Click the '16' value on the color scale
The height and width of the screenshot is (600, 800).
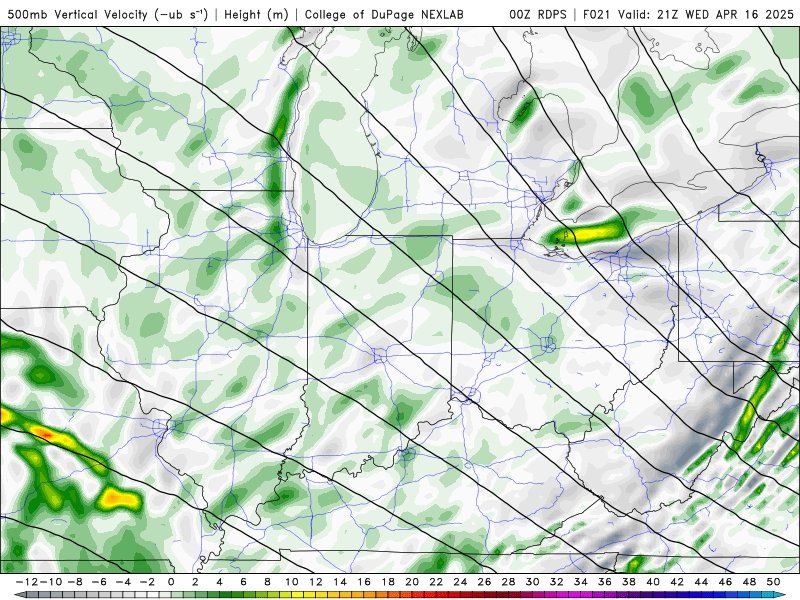coord(364,582)
